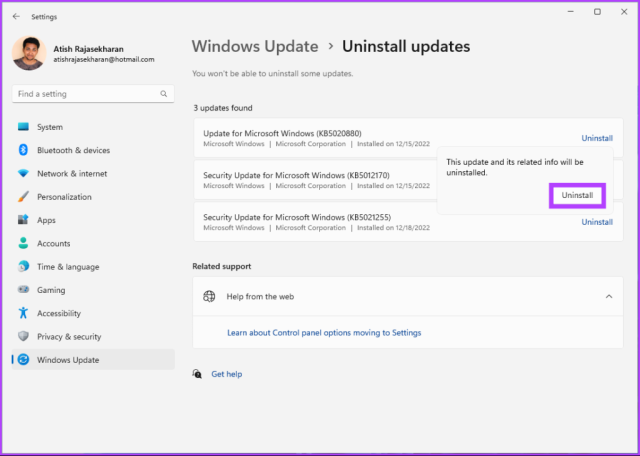Click the Network wifi icon
Viewport: 640px width, 456px height.
(x=23, y=174)
